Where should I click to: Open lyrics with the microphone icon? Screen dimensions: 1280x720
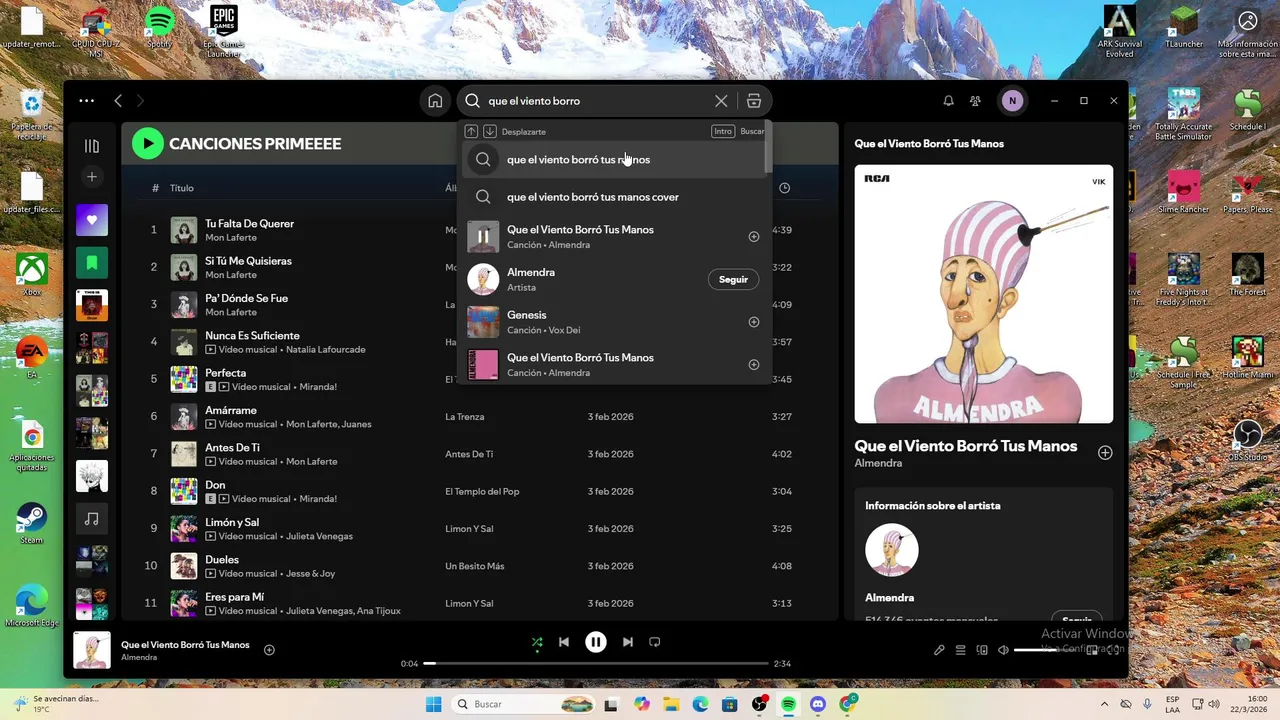[939, 650]
